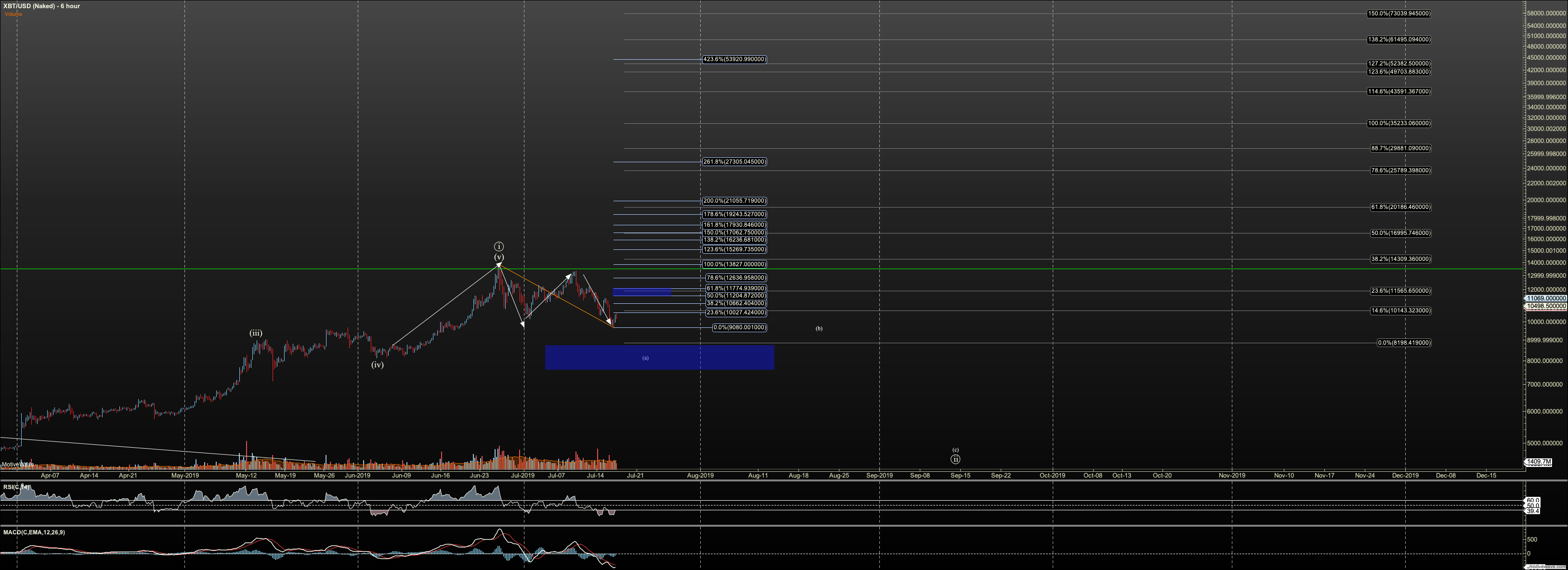This screenshot has height=570, width=1568.
Task: Click the May-2019 date axis label
Action: pyautogui.click(x=185, y=476)
